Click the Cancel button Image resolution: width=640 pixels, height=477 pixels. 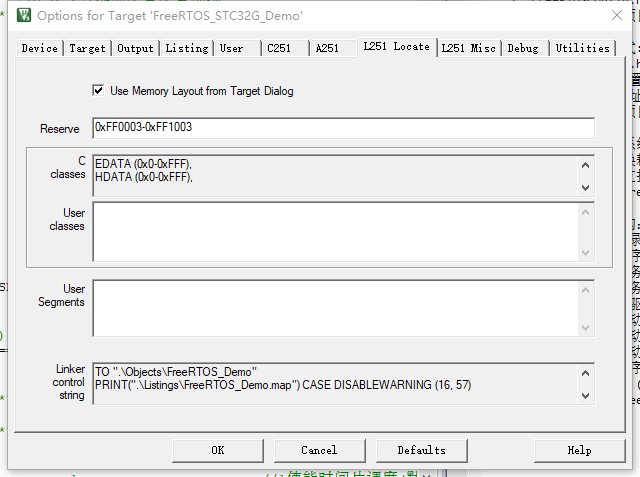(x=319, y=450)
